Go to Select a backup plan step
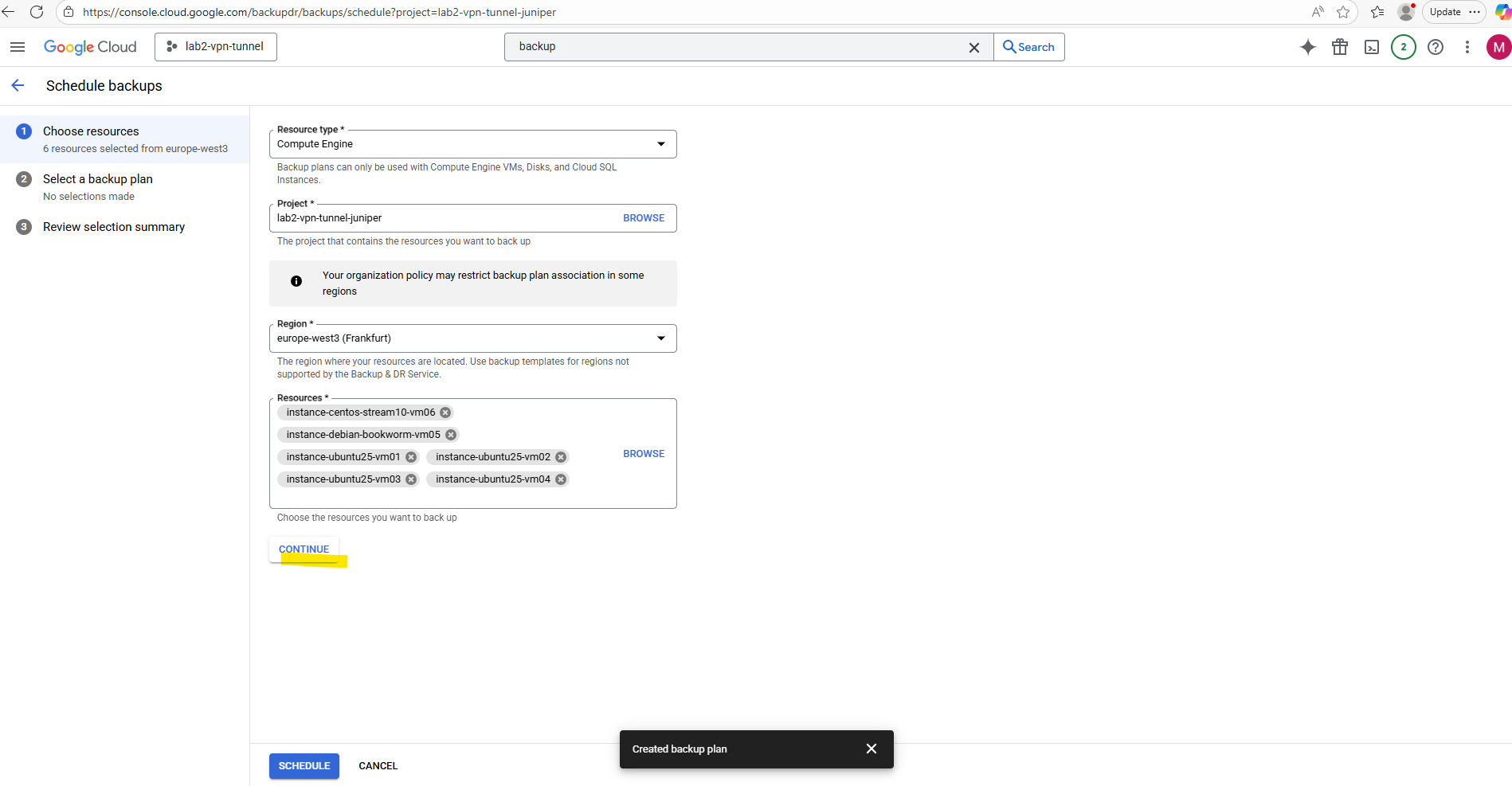The image size is (1512, 786). click(97, 179)
